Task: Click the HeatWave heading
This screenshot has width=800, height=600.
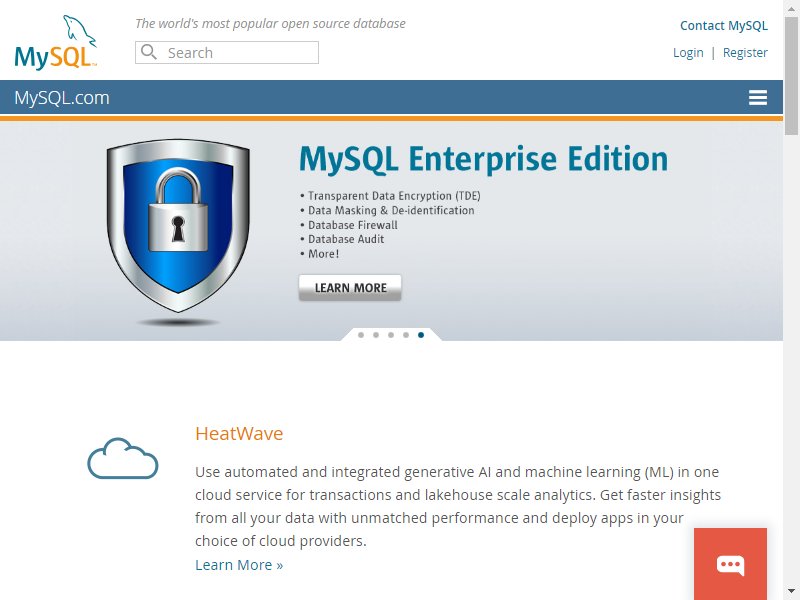Action: pos(239,434)
